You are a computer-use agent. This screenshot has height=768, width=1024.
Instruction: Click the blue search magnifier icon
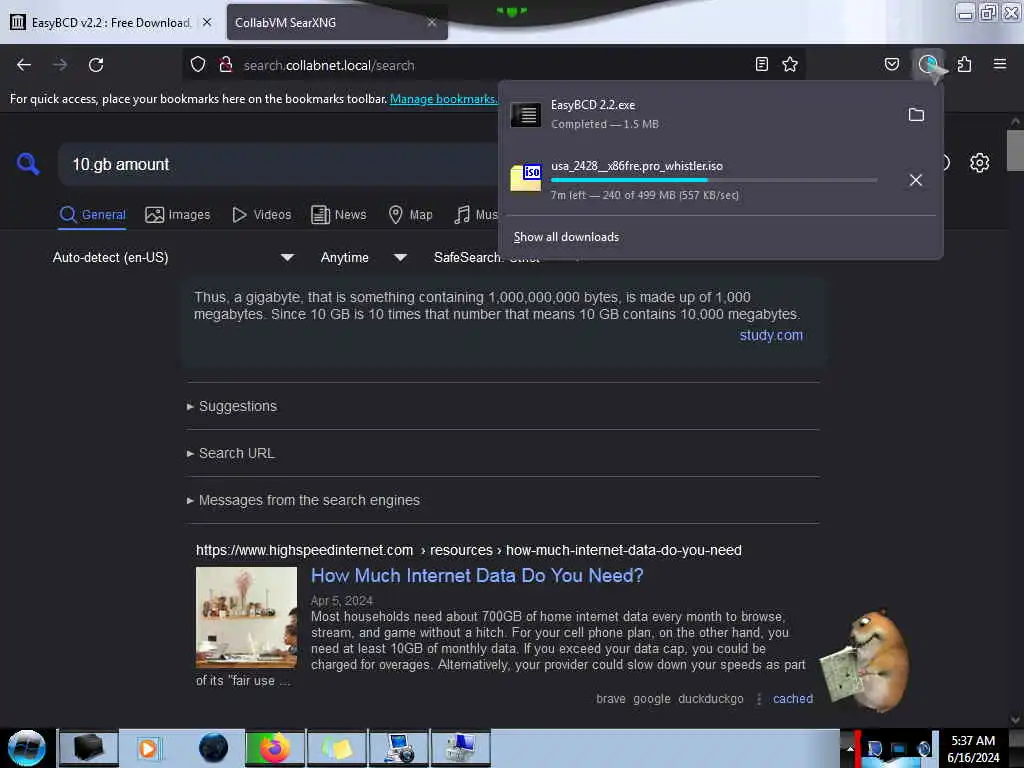coord(28,163)
